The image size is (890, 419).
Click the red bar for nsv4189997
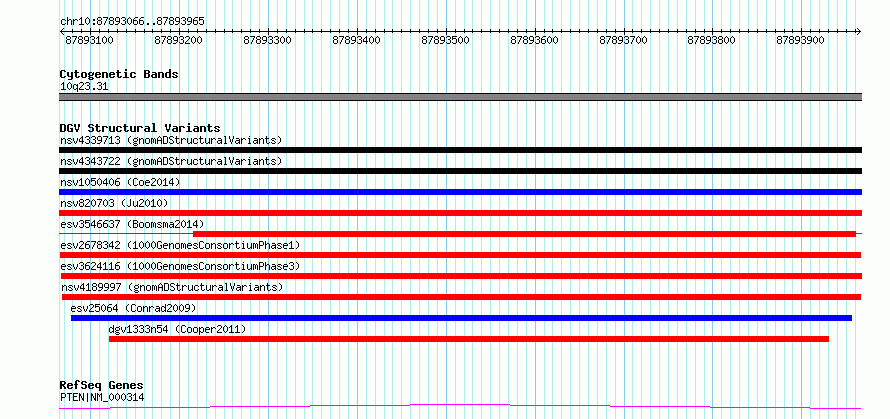point(461,297)
